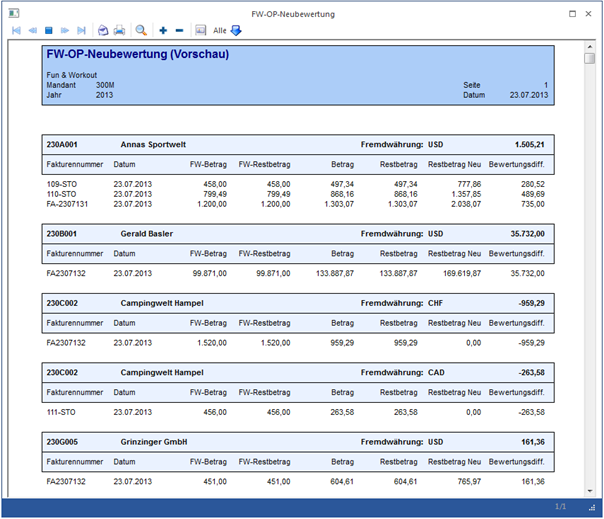Go to first page of the preview

(x=16, y=31)
